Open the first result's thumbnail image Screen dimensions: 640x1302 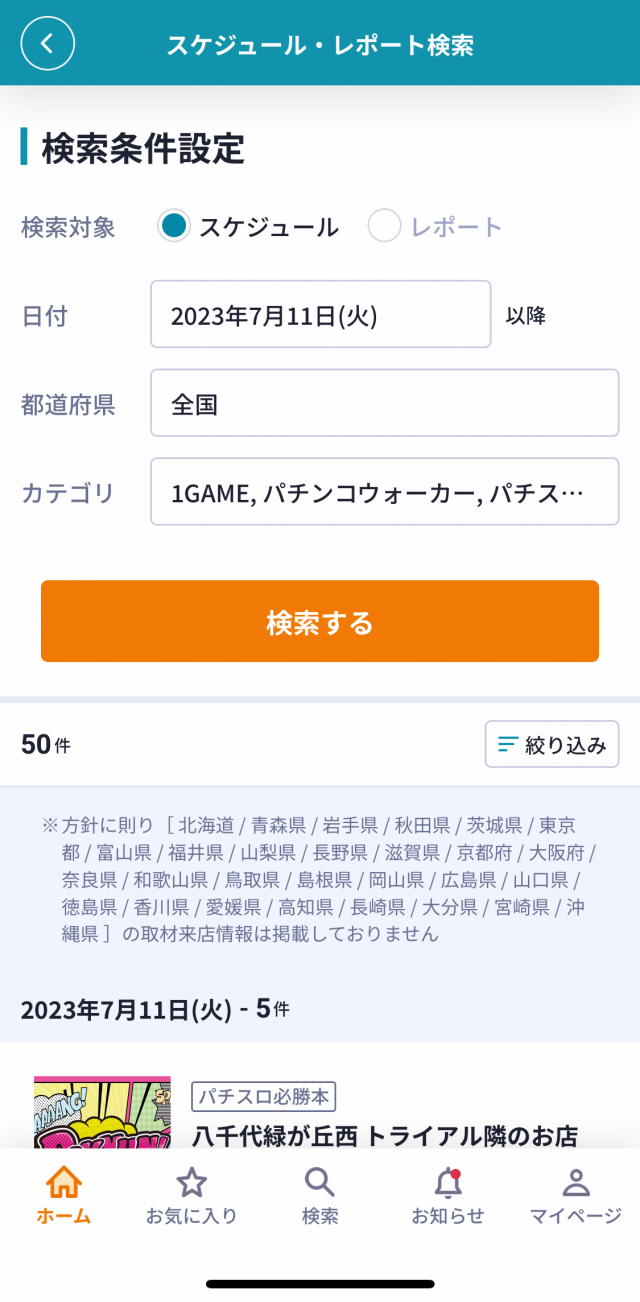[102, 1112]
